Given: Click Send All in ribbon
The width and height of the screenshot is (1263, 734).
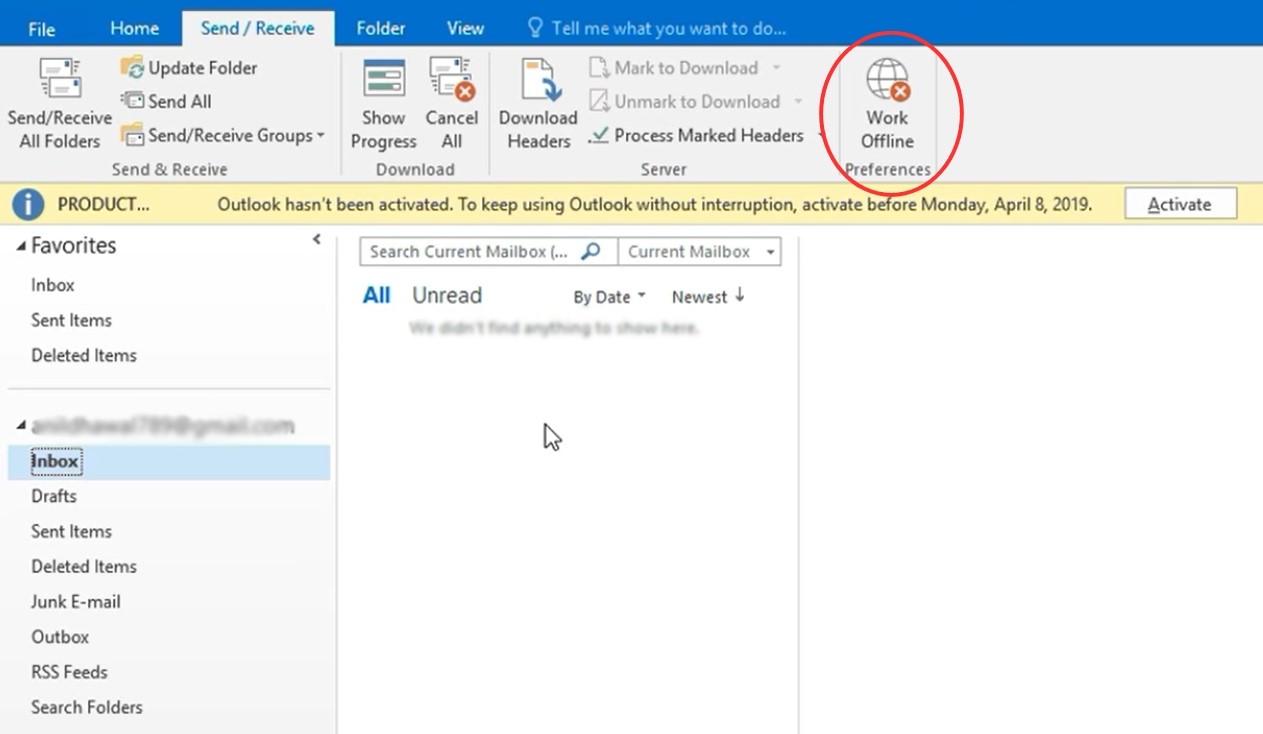Looking at the screenshot, I should click(165, 101).
